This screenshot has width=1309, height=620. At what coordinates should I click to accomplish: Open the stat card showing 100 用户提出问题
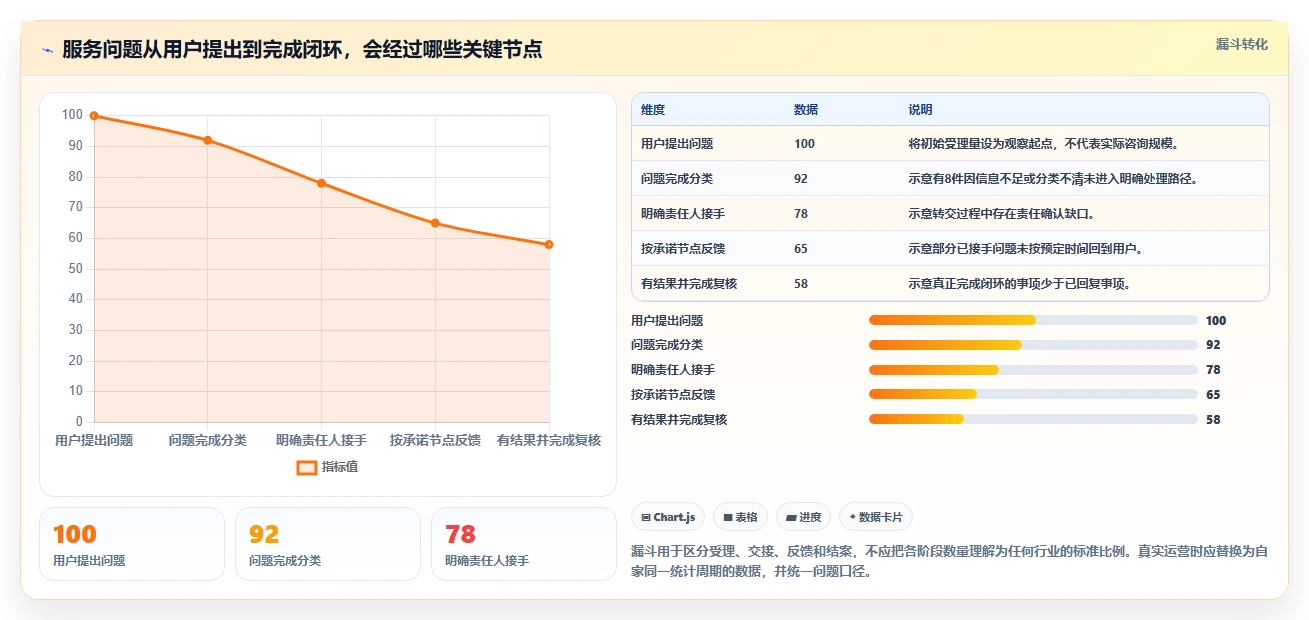coord(132,544)
